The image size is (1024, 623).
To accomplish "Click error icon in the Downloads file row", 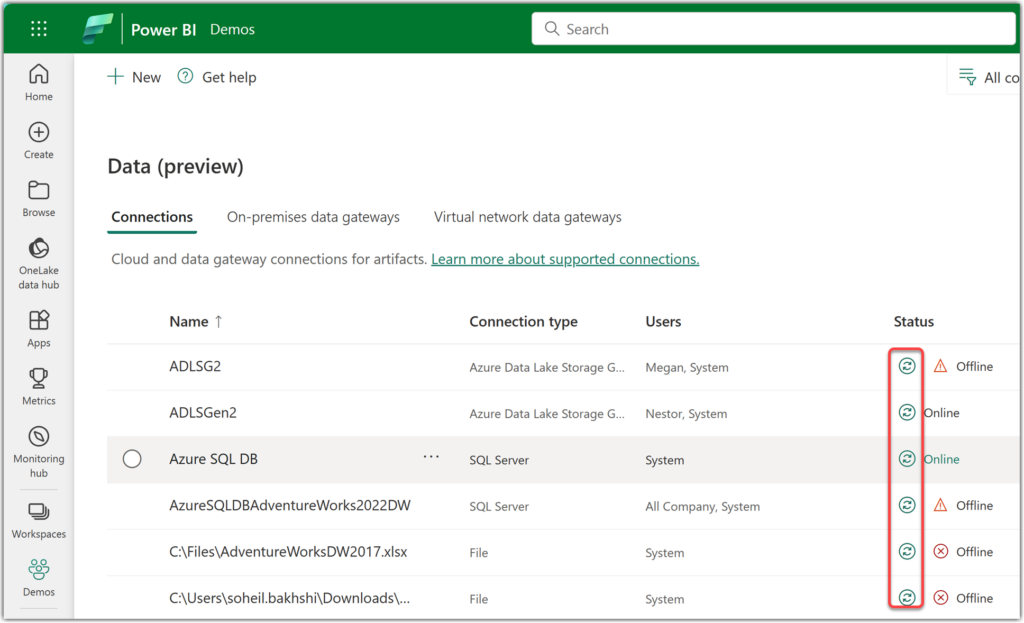I will [x=940, y=598].
